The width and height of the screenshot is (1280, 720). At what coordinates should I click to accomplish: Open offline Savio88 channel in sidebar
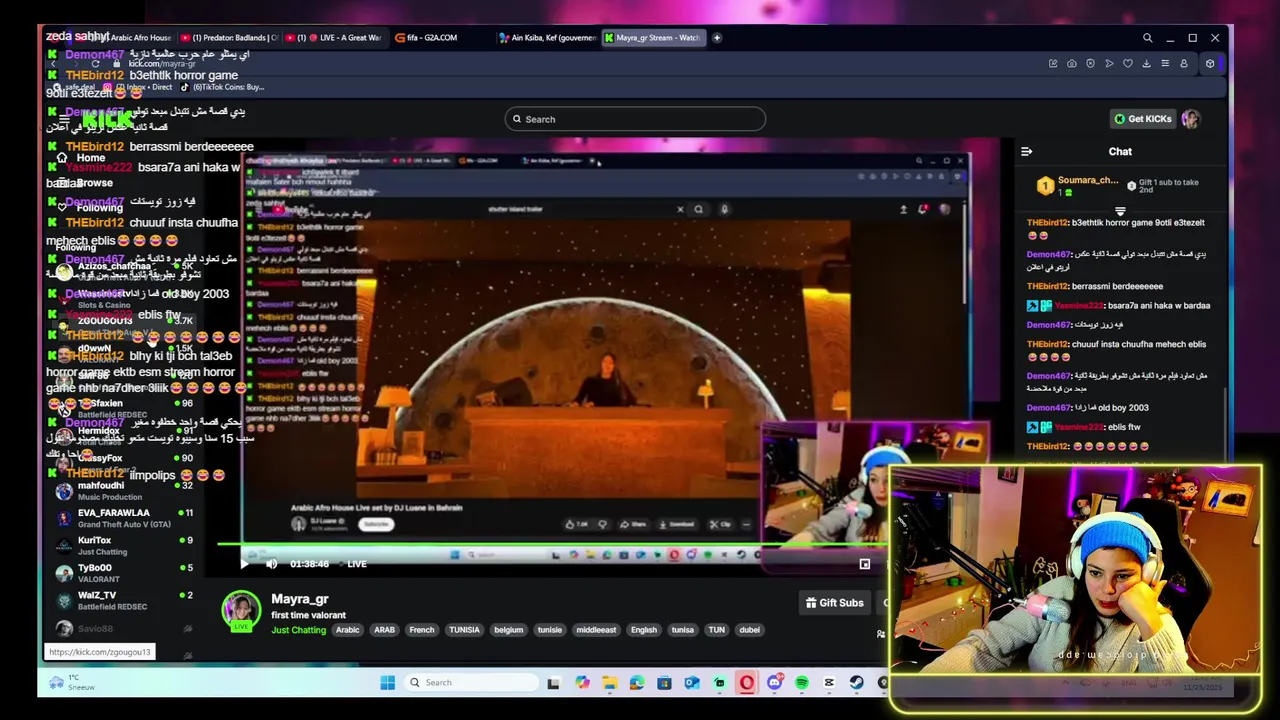click(123, 628)
